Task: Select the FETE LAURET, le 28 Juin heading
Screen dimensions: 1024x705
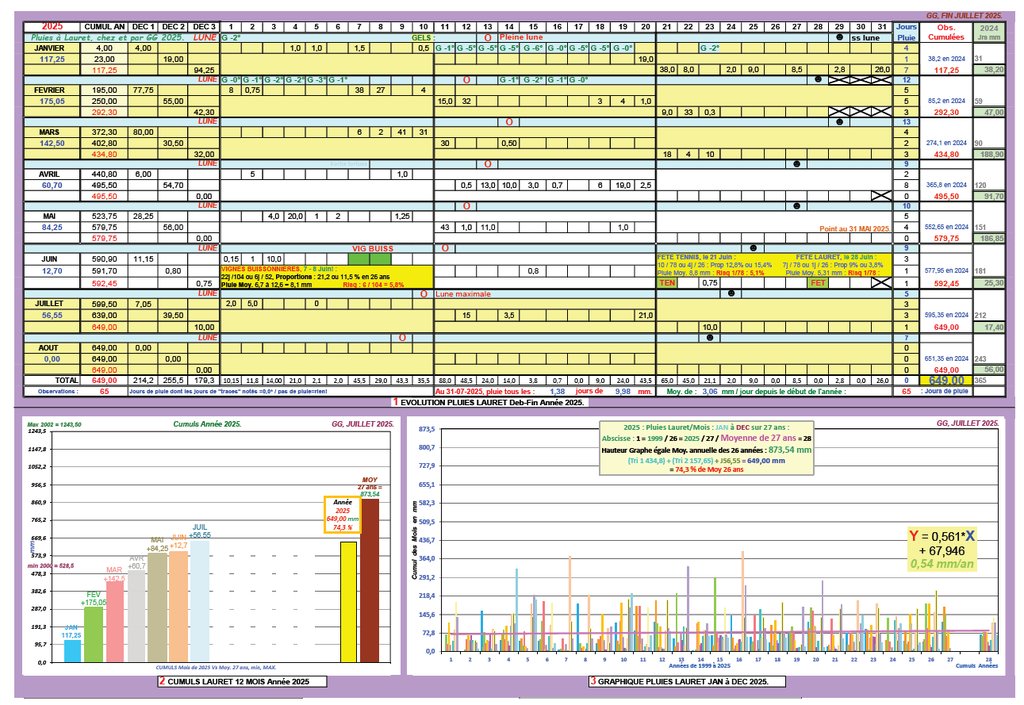Action: coord(836,257)
